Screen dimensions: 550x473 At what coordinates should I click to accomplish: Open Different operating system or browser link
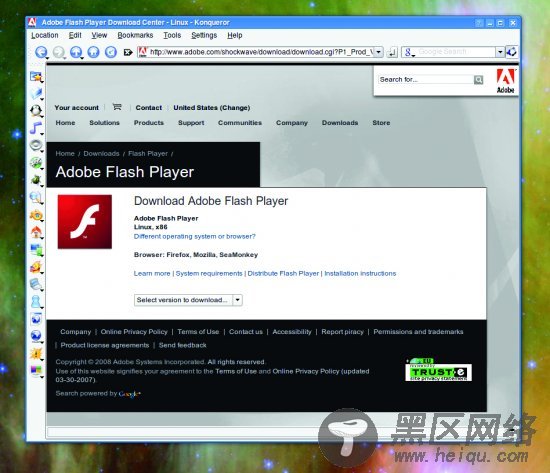(x=195, y=236)
